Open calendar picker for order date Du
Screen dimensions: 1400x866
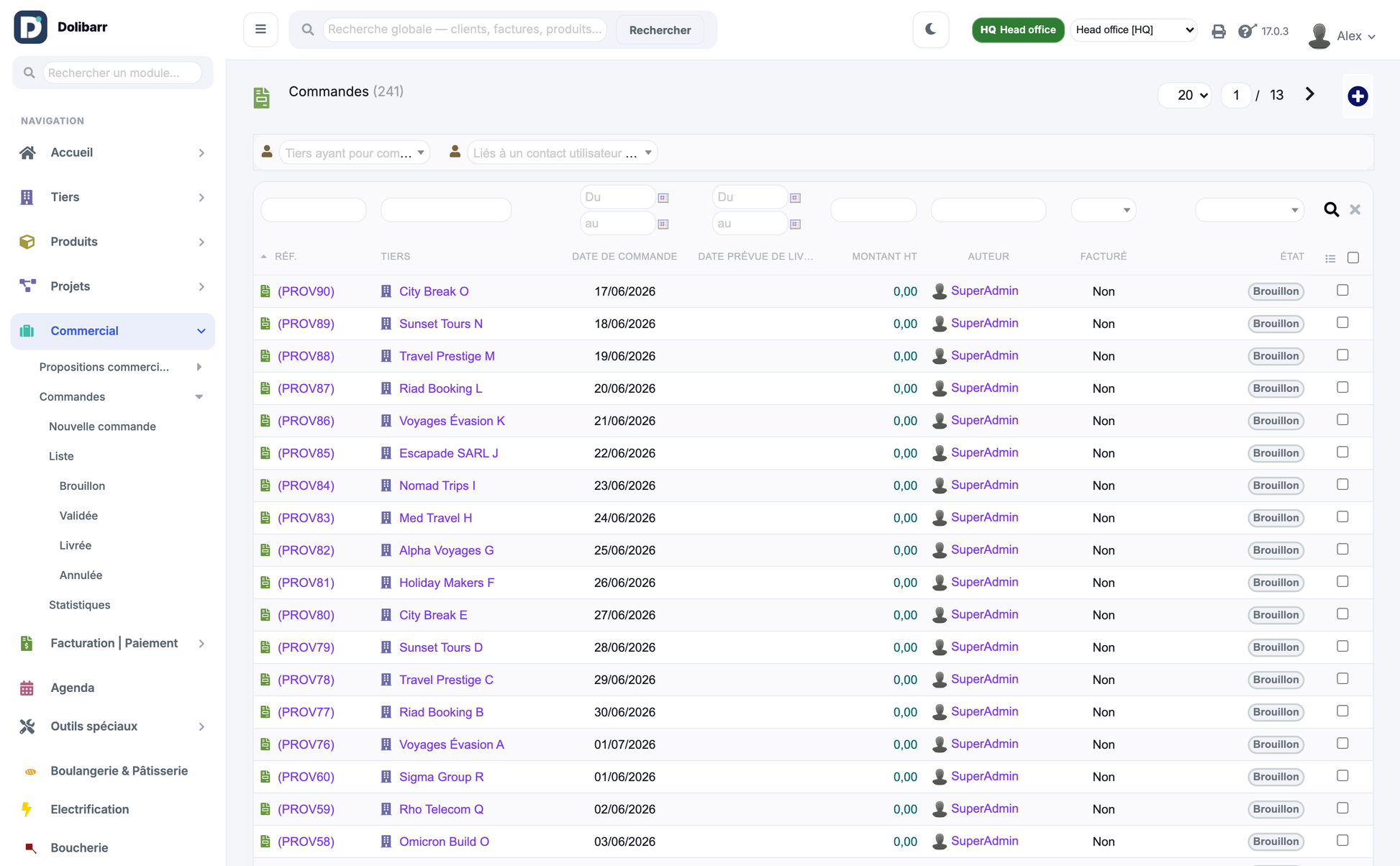(663, 198)
